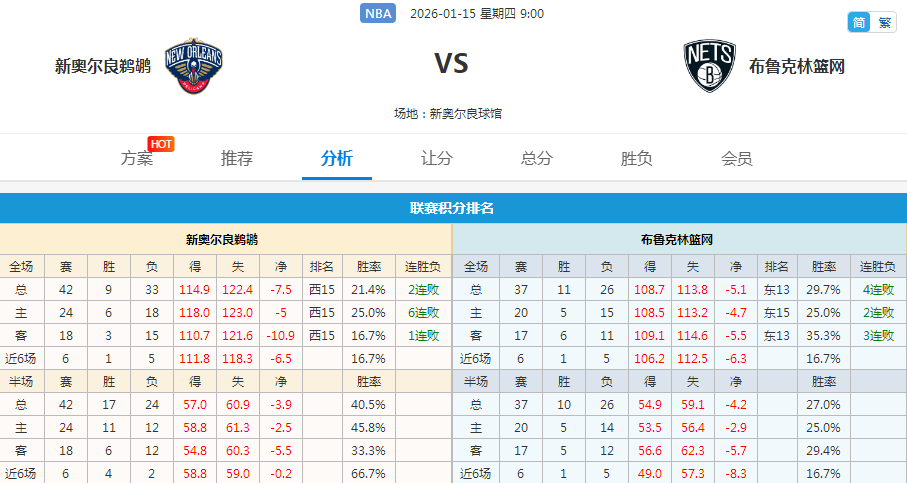This screenshot has width=907, height=483.
Task: Click Nets half-time away conceded 62.3
Action: [692, 451]
